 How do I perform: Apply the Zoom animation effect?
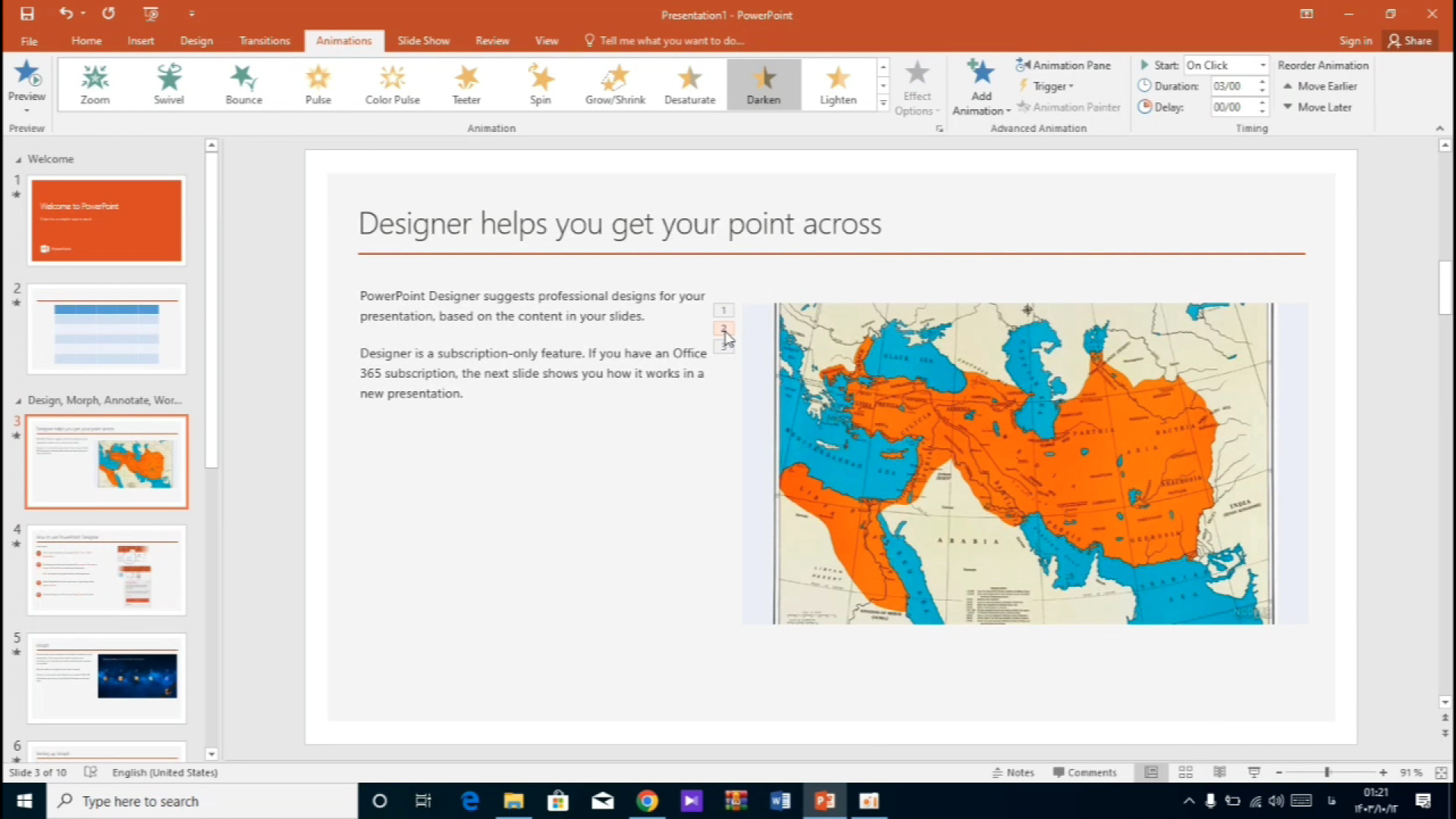(x=95, y=85)
